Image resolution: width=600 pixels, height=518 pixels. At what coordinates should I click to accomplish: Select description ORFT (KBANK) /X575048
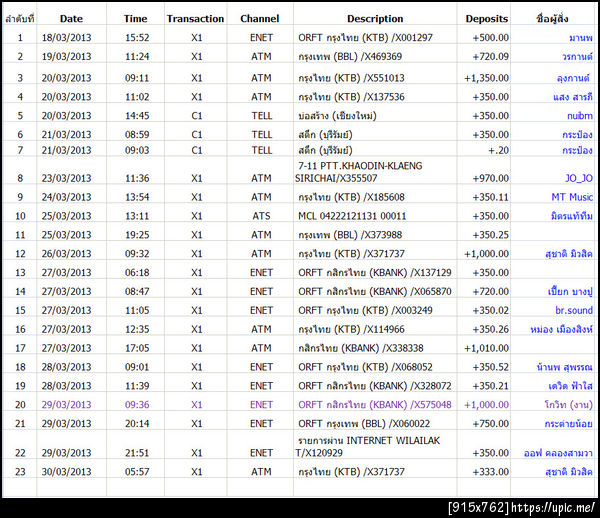pyautogui.click(x=375, y=405)
